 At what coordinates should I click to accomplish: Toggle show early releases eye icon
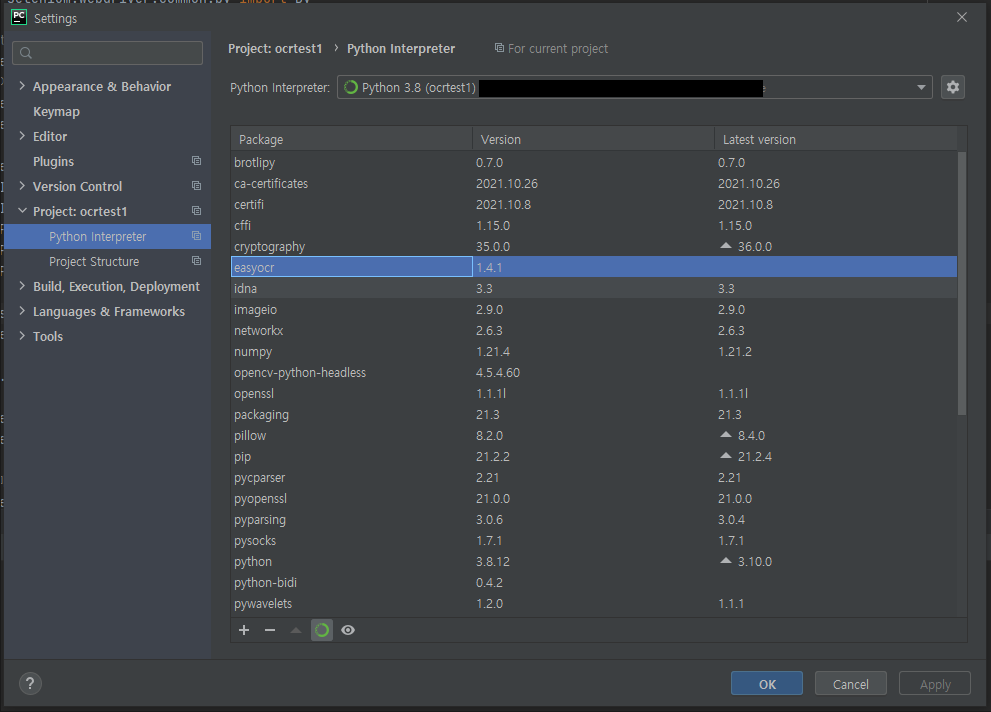[x=348, y=630]
